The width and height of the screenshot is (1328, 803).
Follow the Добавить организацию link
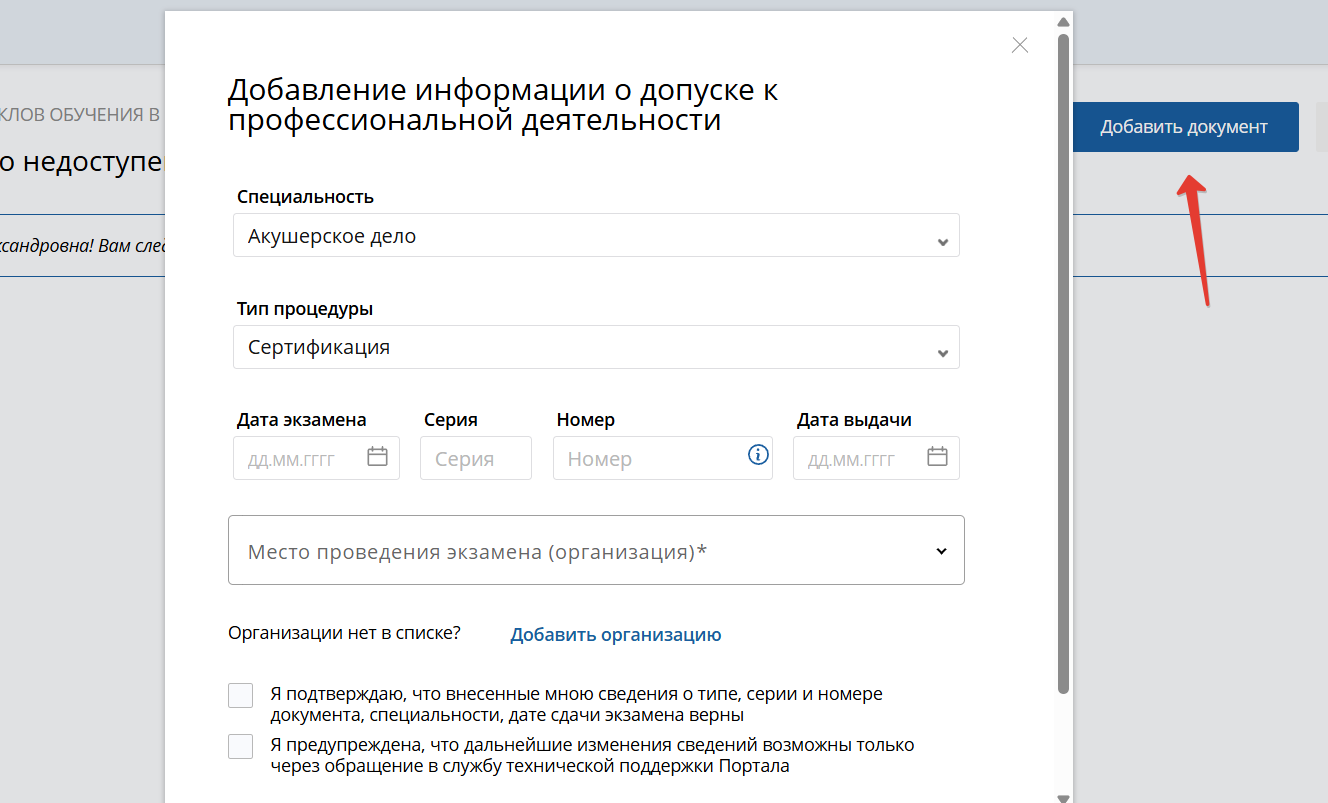615,633
